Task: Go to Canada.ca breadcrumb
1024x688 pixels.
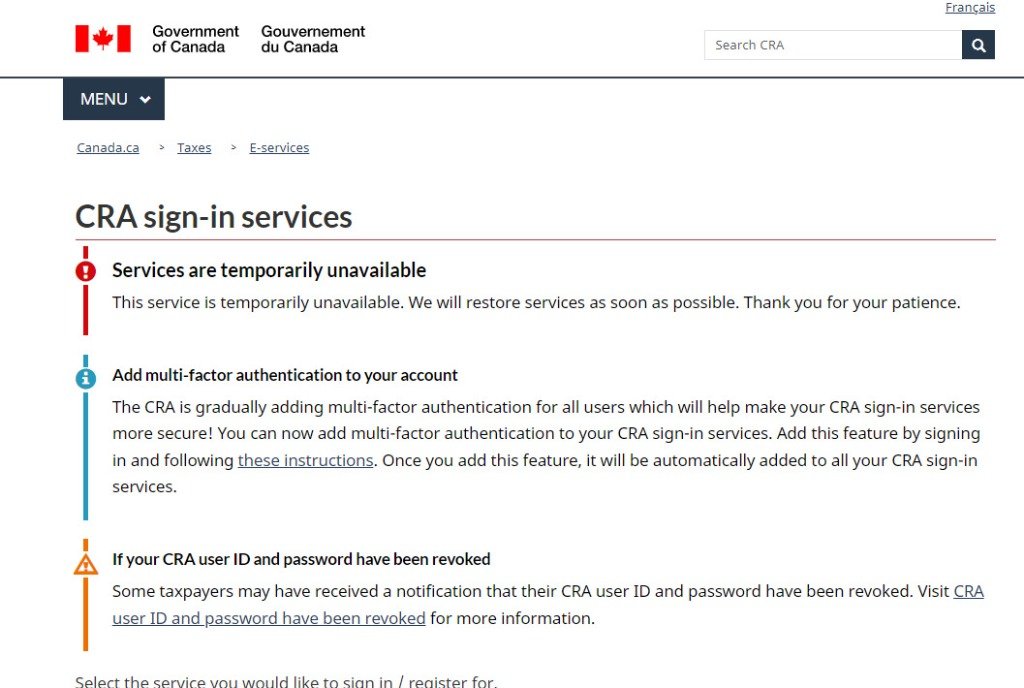Action: tap(108, 148)
